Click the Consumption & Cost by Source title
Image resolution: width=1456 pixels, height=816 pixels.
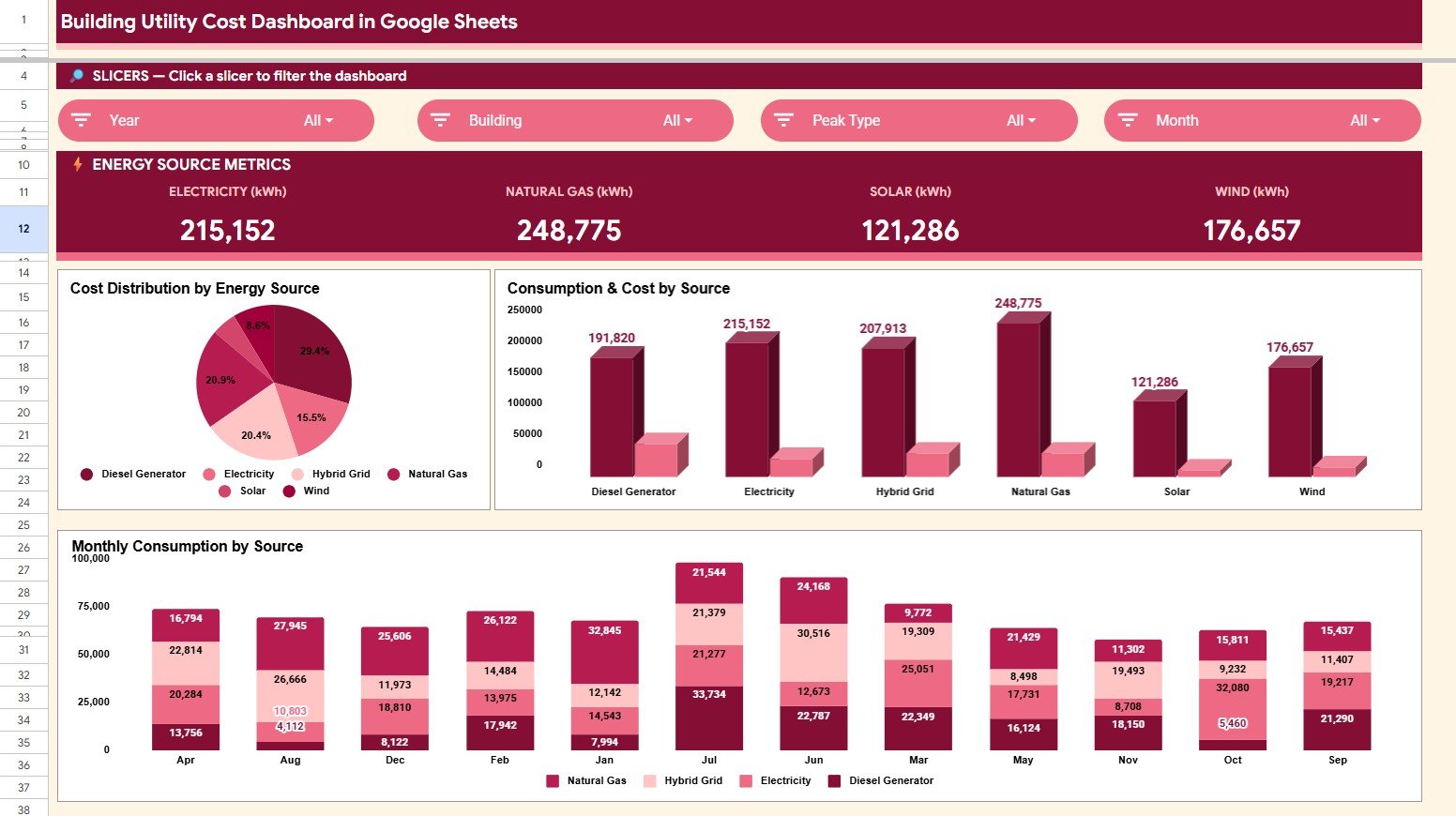click(x=618, y=289)
